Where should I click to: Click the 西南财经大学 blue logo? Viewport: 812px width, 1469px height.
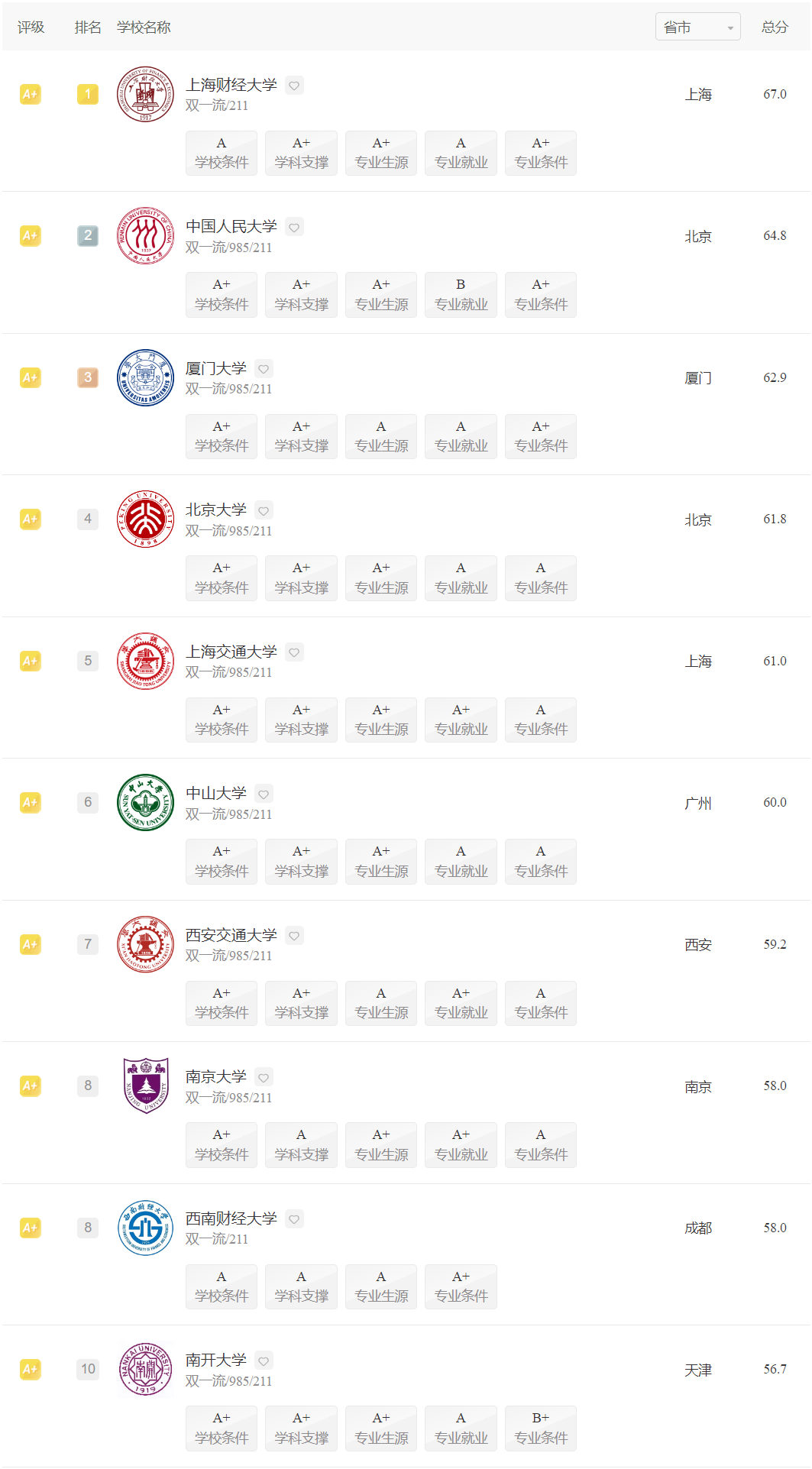click(x=145, y=1228)
